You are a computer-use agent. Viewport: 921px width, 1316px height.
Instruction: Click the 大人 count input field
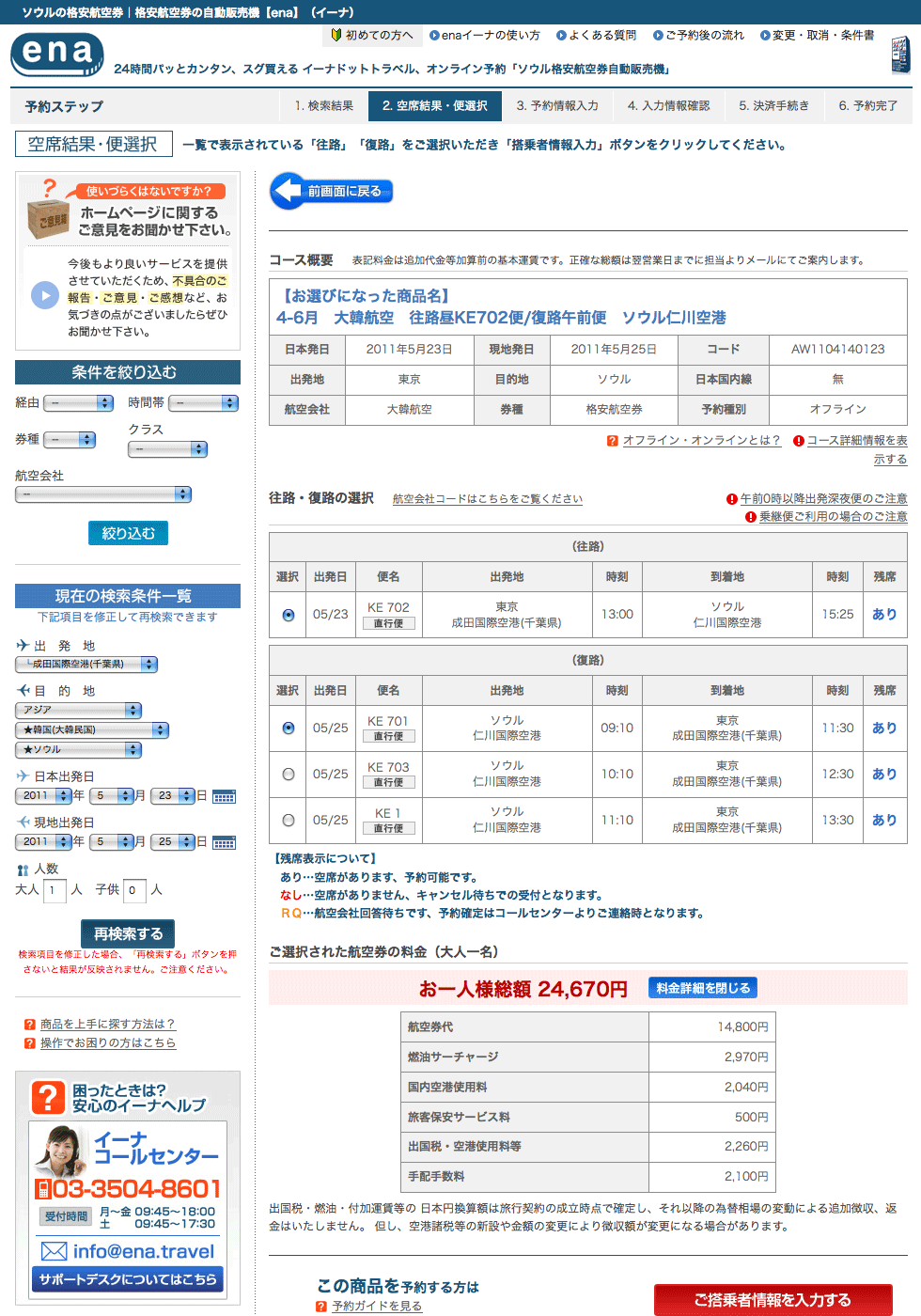55,890
